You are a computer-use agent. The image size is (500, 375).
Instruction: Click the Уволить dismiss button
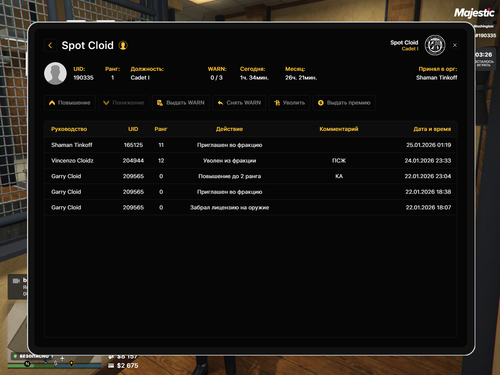(289, 103)
